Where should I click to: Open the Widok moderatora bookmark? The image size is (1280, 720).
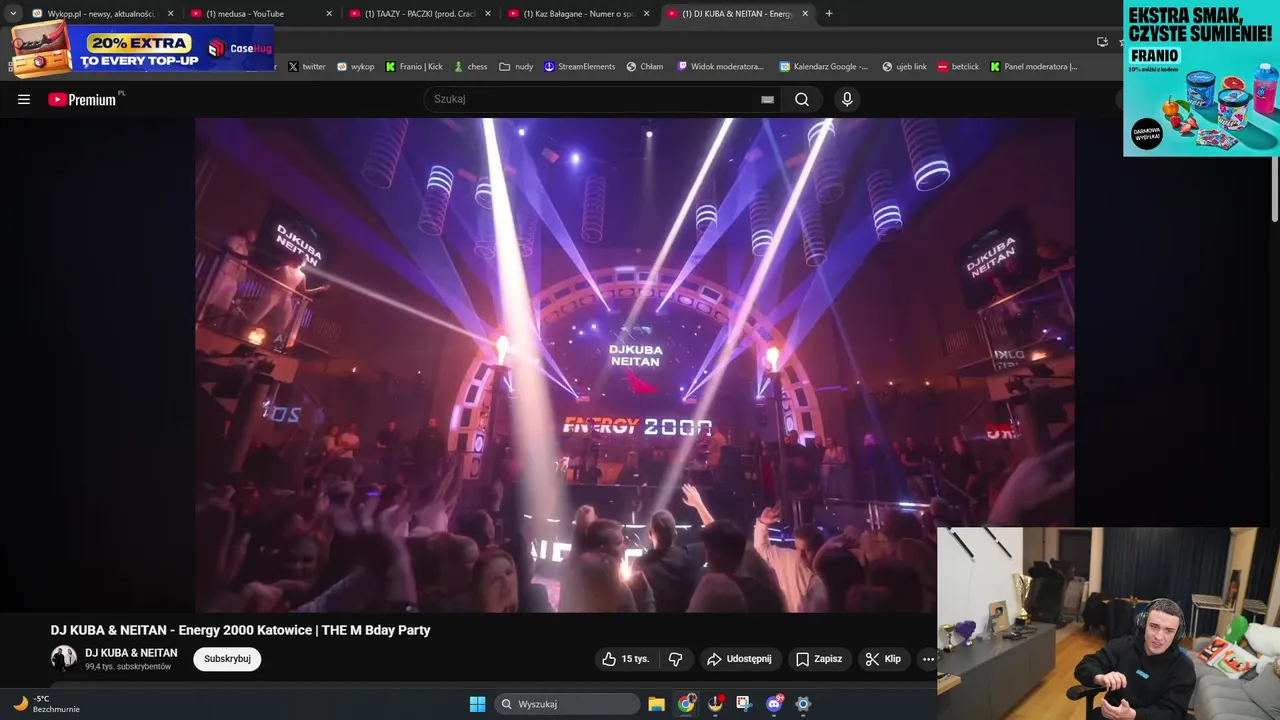tap(720, 67)
